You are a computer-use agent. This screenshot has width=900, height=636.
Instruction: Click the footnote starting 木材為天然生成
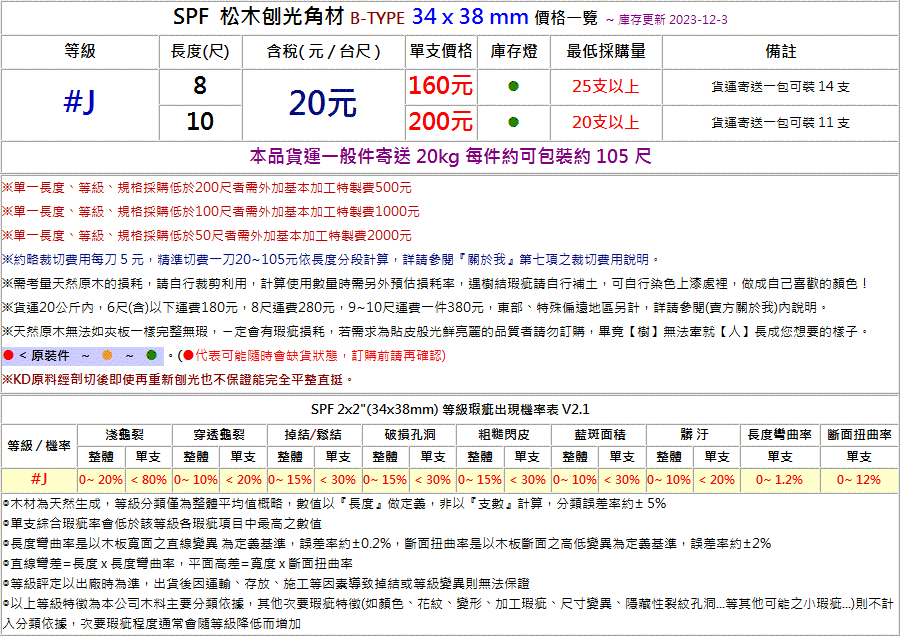pos(334,504)
